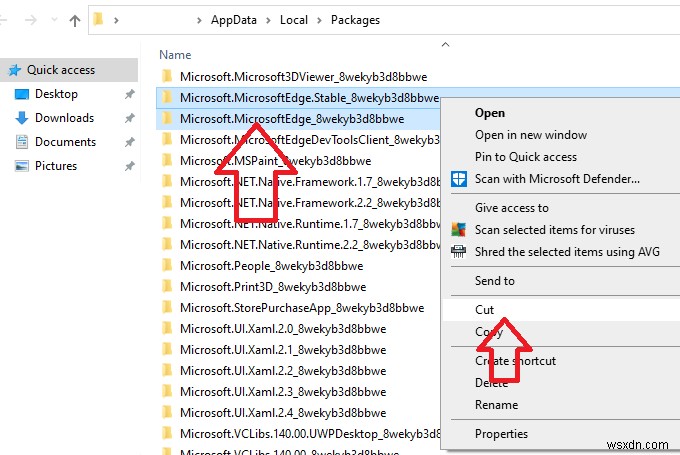Select Microsoft.UI.Xaml.2.2_8wekyb3d8bbwe folder
This screenshot has height=455, width=680.
(283, 371)
